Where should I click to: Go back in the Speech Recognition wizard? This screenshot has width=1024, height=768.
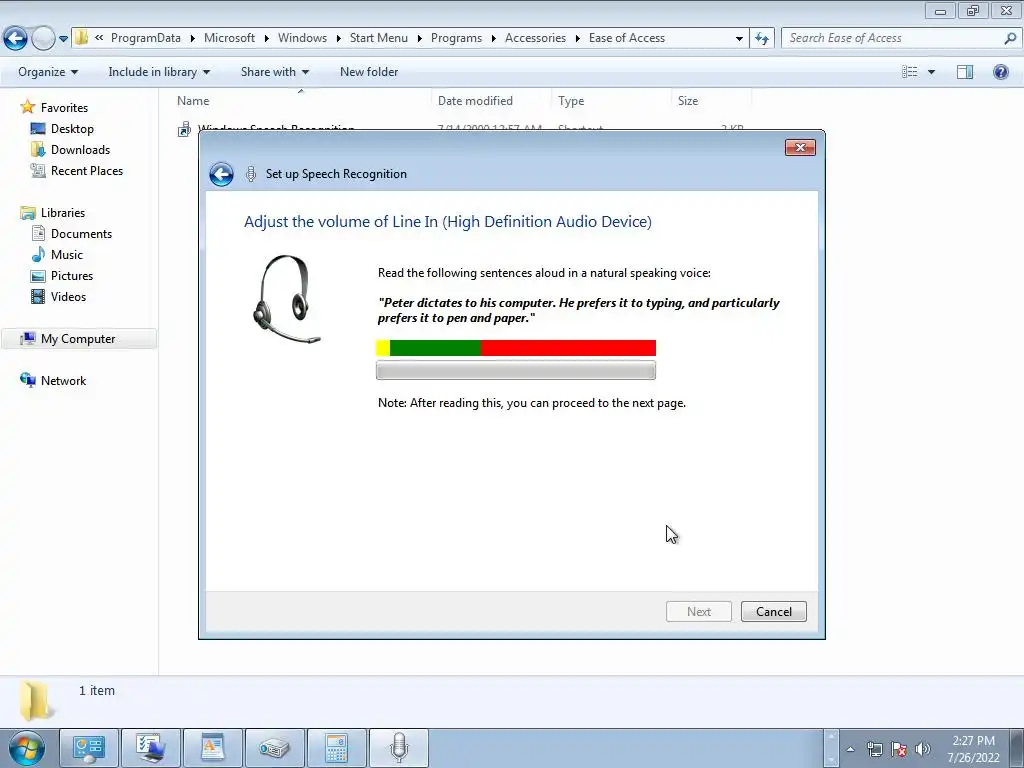(221, 174)
